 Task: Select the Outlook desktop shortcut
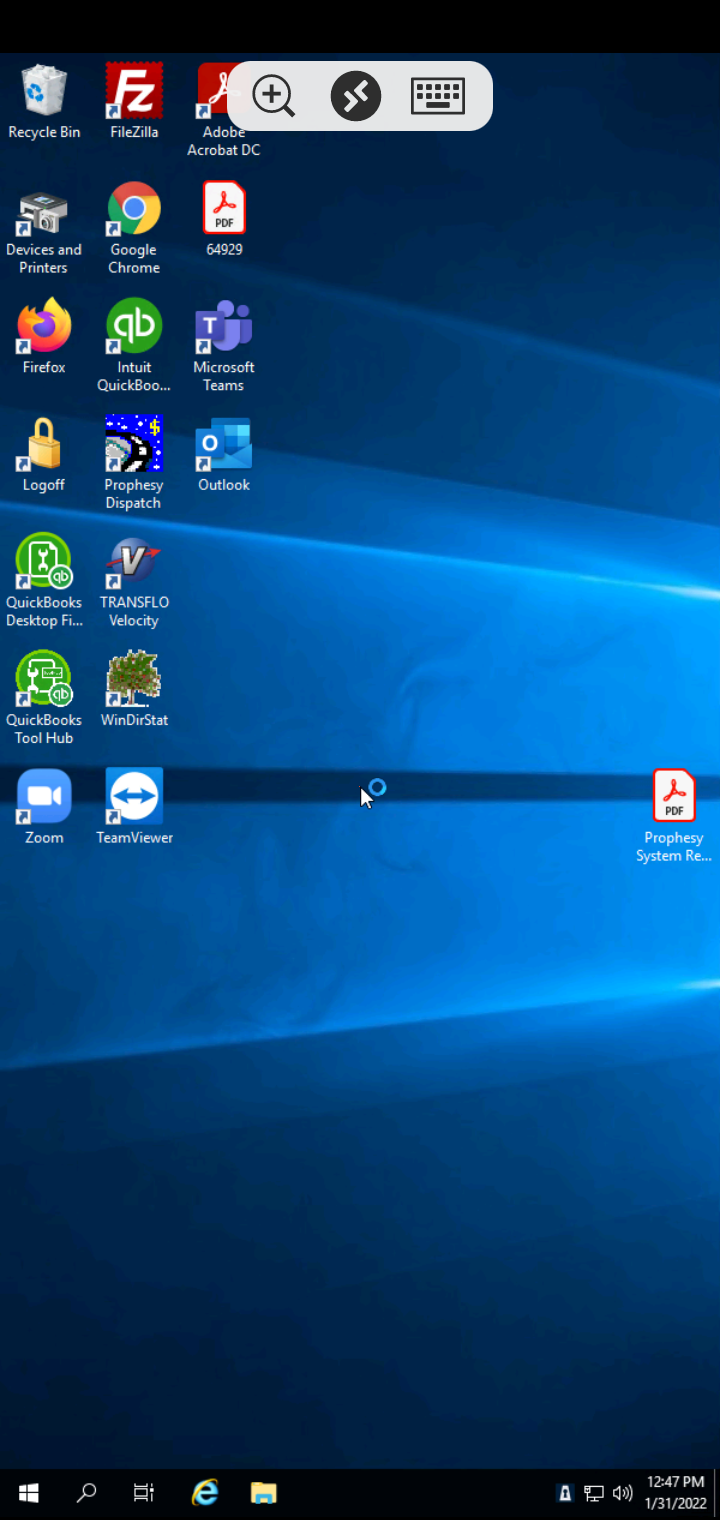224,455
